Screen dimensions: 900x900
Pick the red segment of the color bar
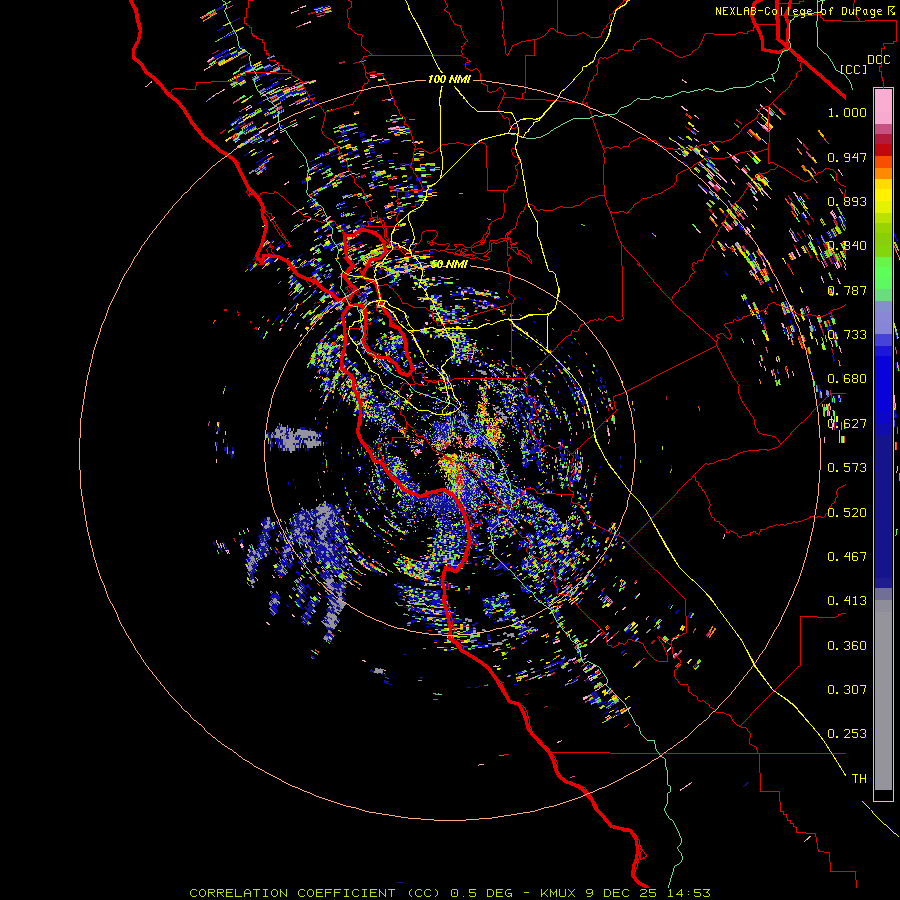tap(883, 149)
